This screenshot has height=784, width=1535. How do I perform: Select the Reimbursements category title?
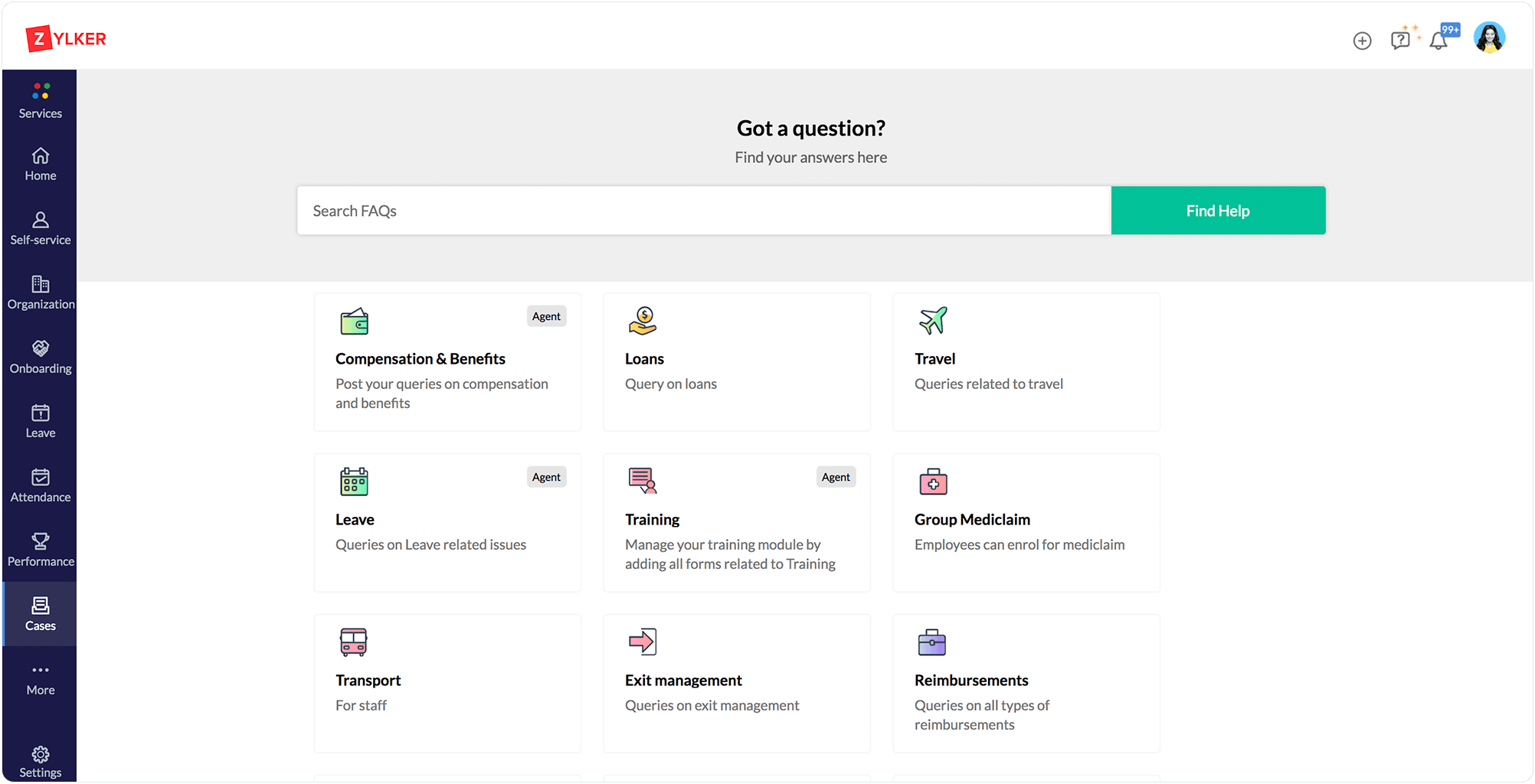pos(970,680)
